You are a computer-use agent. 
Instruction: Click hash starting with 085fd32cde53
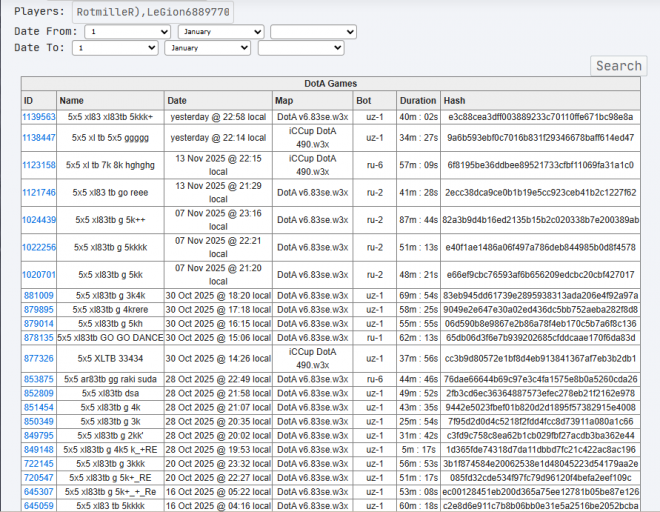(x=540, y=478)
